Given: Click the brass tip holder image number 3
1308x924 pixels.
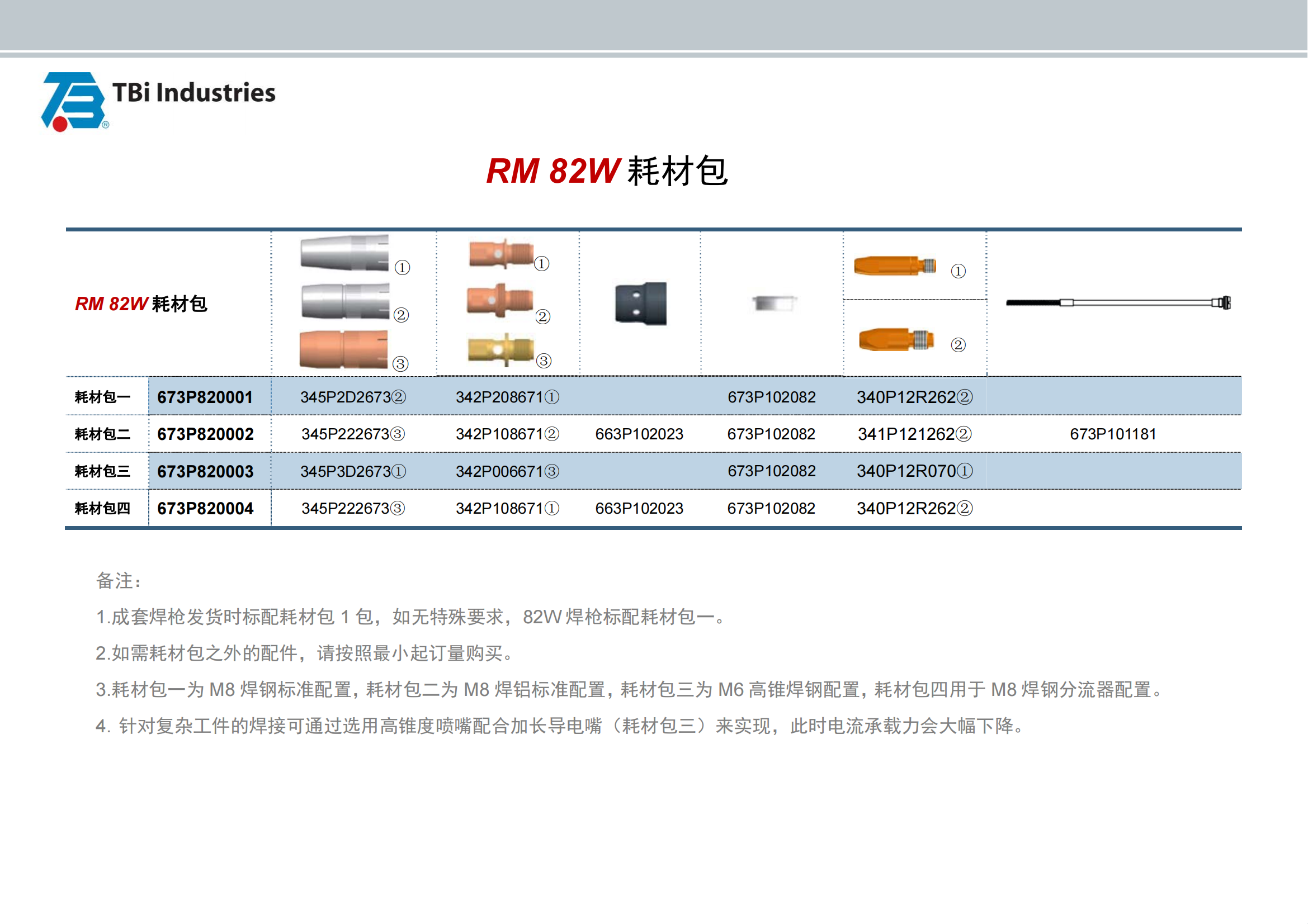Looking at the screenshot, I should coord(500,350).
